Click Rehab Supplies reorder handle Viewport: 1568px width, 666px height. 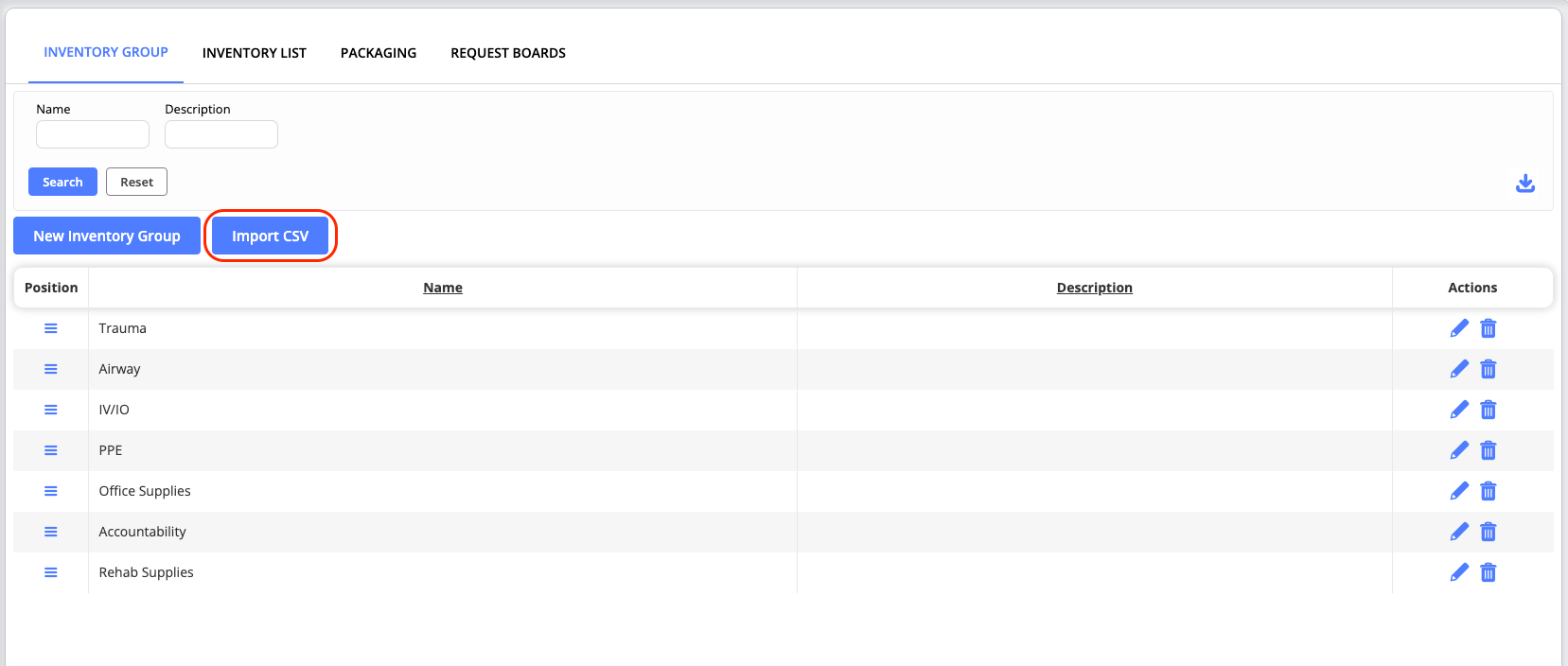coord(51,572)
